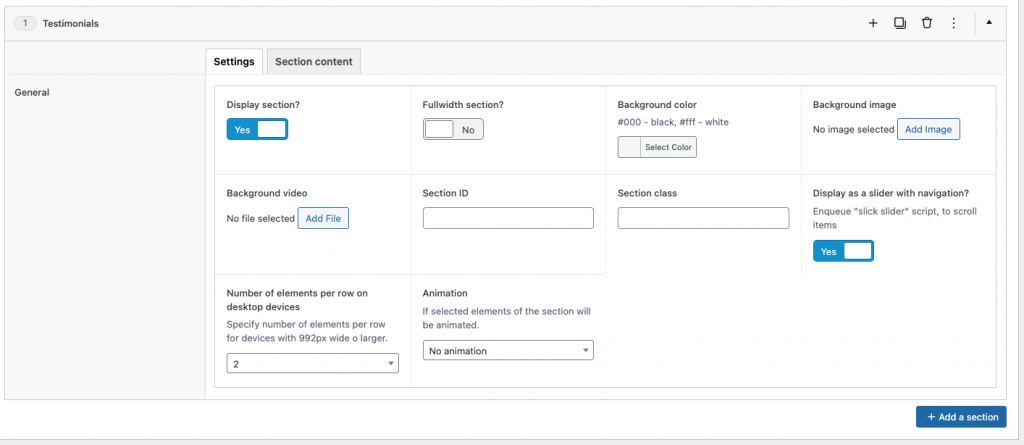
Task: Click the 'Background video' label
Action: pyautogui.click(x=266, y=193)
